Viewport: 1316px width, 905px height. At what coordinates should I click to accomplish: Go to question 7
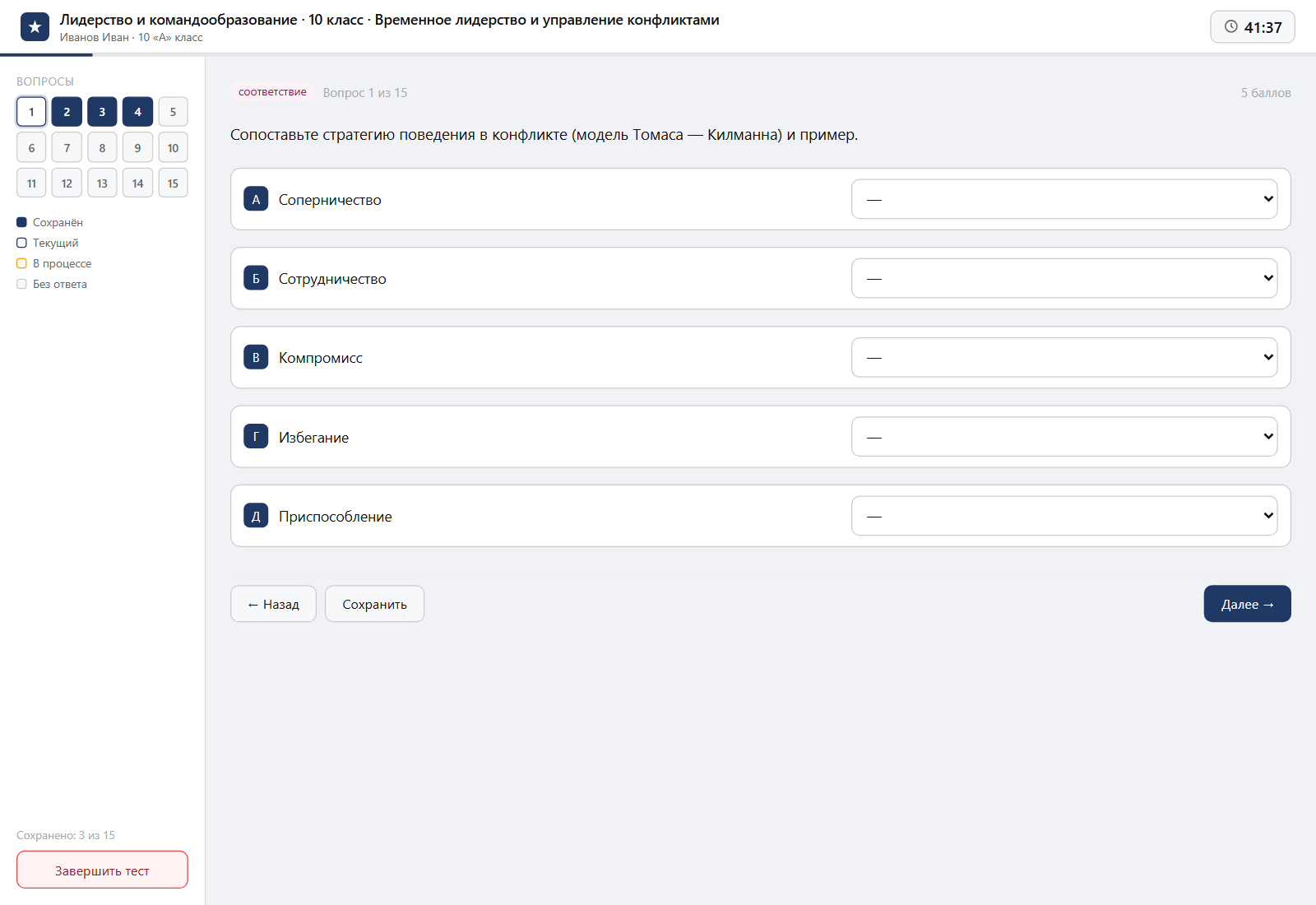(x=67, y=148)
